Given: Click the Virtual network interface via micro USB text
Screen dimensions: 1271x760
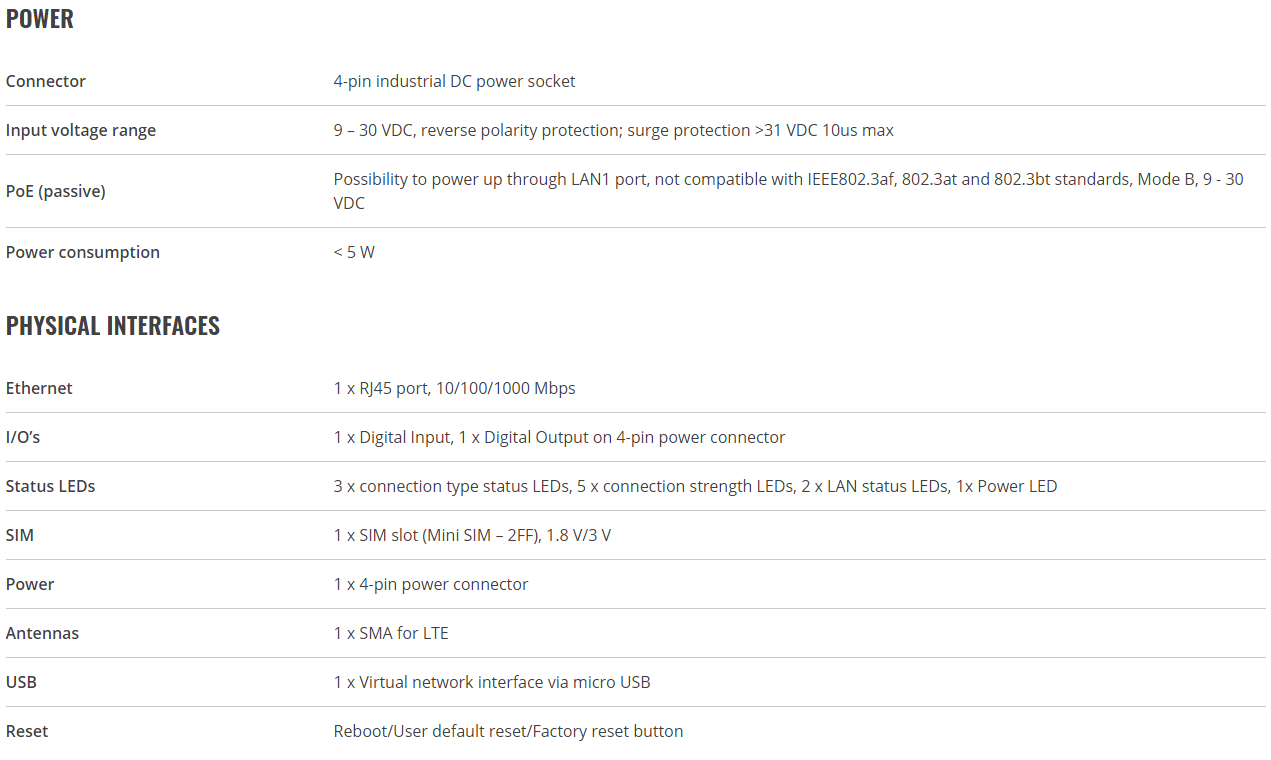Looking at the screenshot, I should pos(492,682).
